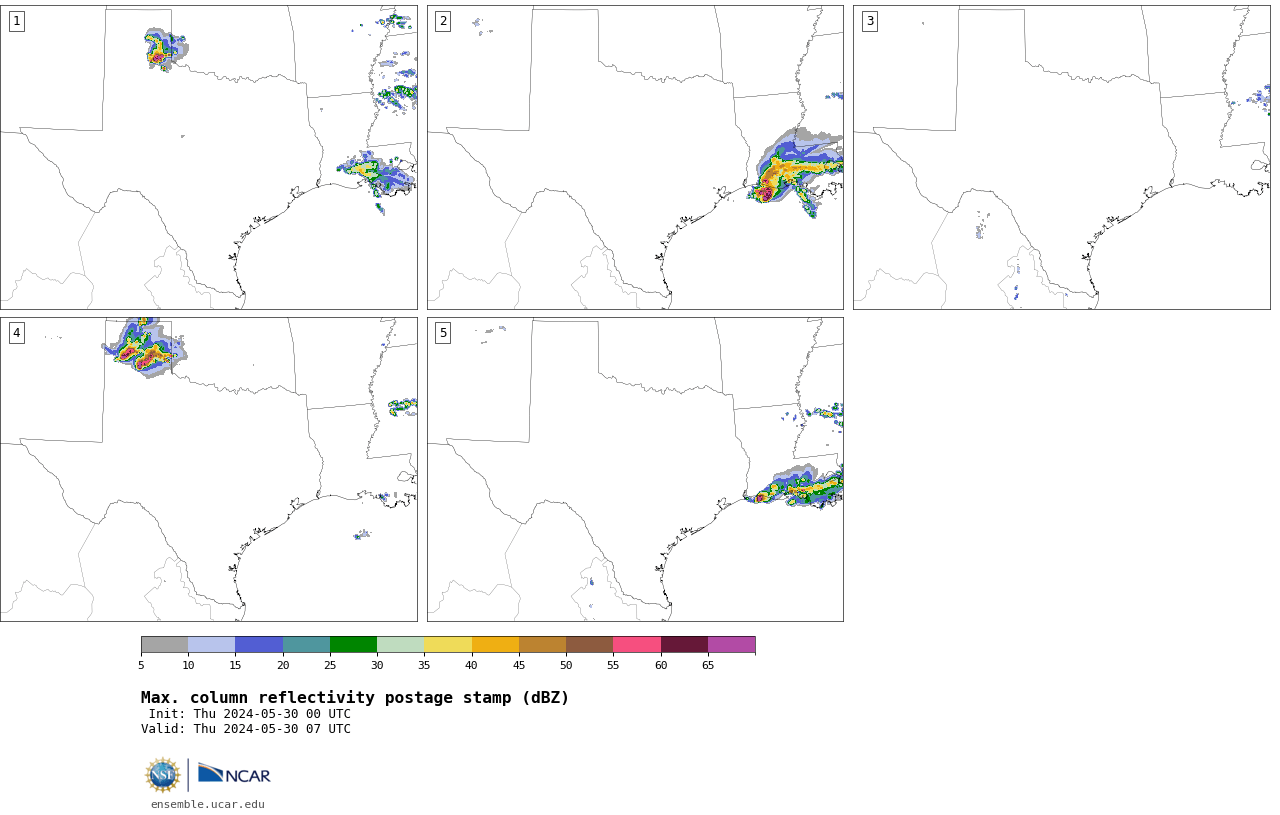The image size is (1280, 815).
Task: Click the dark green 25-30 dBZ swatch
Action: pos(353,644)
